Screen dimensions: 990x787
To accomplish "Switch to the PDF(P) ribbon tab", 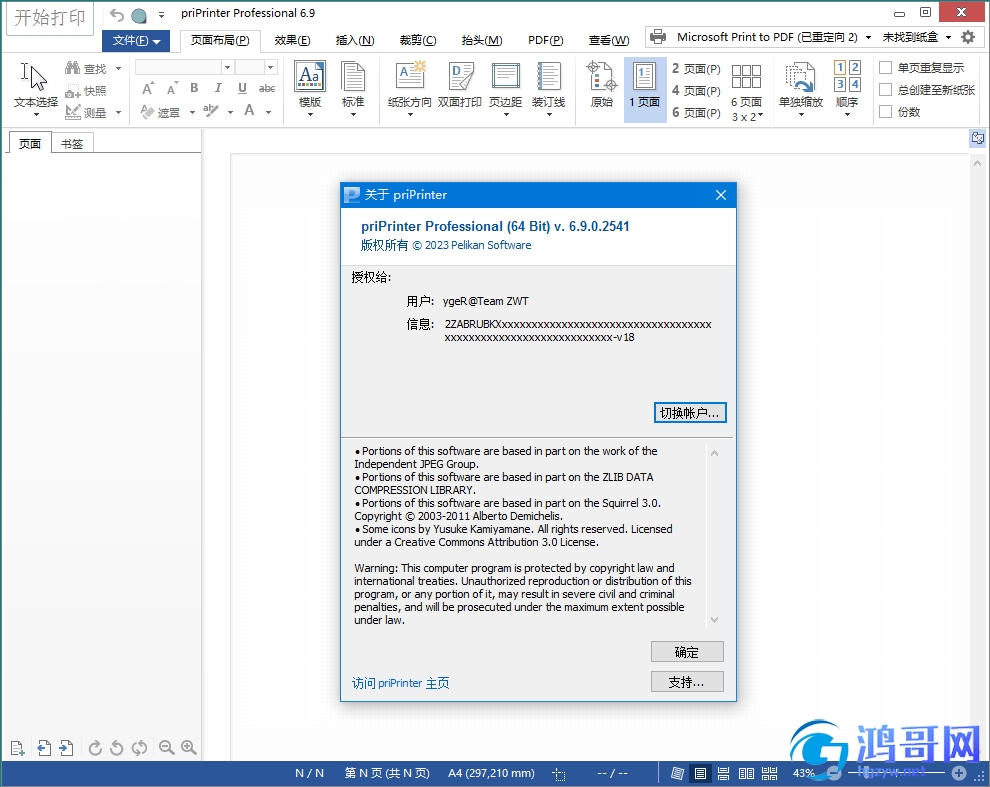I will (x=546, y=40).
